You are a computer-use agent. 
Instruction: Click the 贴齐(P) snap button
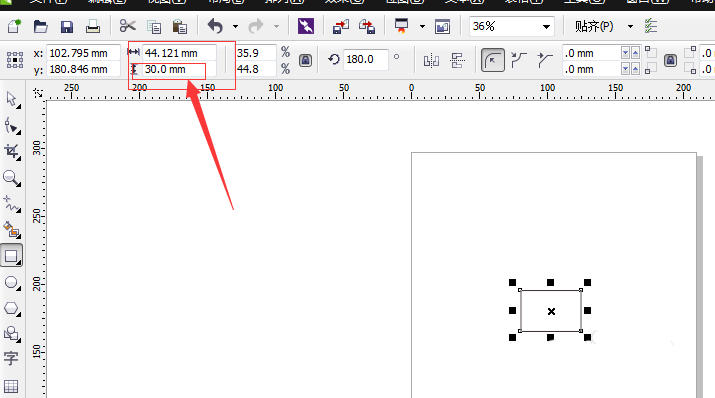click(594, 26)
